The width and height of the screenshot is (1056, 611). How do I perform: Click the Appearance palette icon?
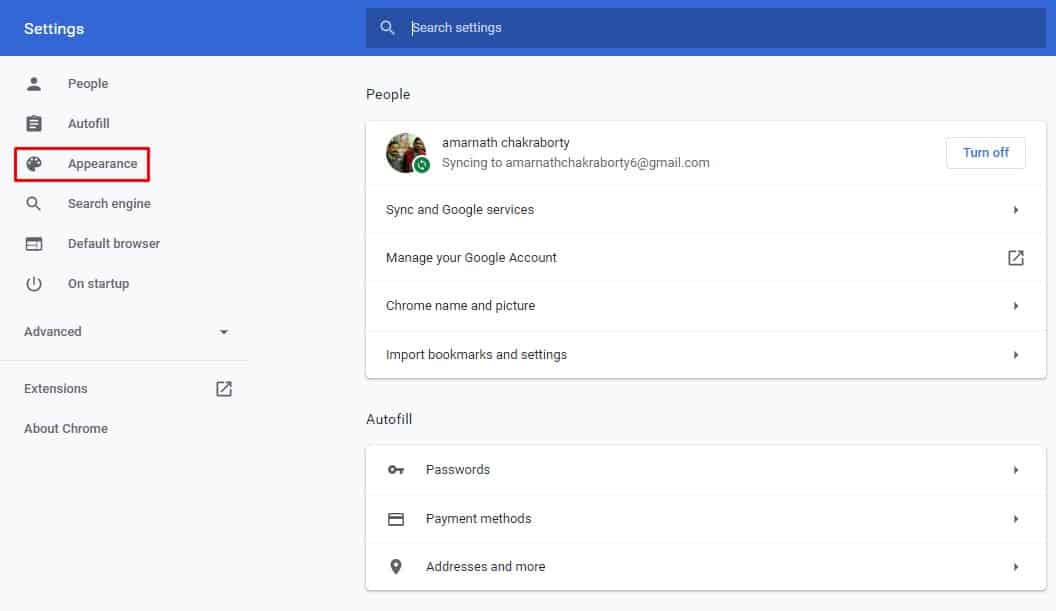34,164
